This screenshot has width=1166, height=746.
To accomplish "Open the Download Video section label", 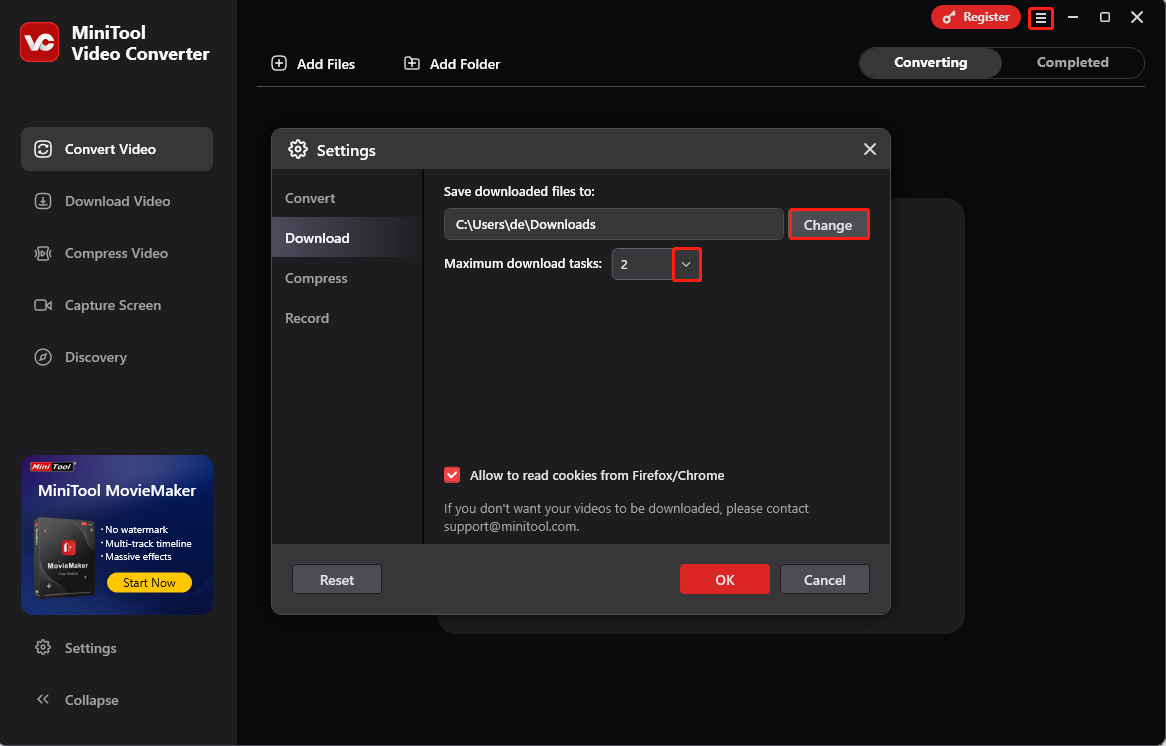I will pyautogui.click(x=117, y=201).
